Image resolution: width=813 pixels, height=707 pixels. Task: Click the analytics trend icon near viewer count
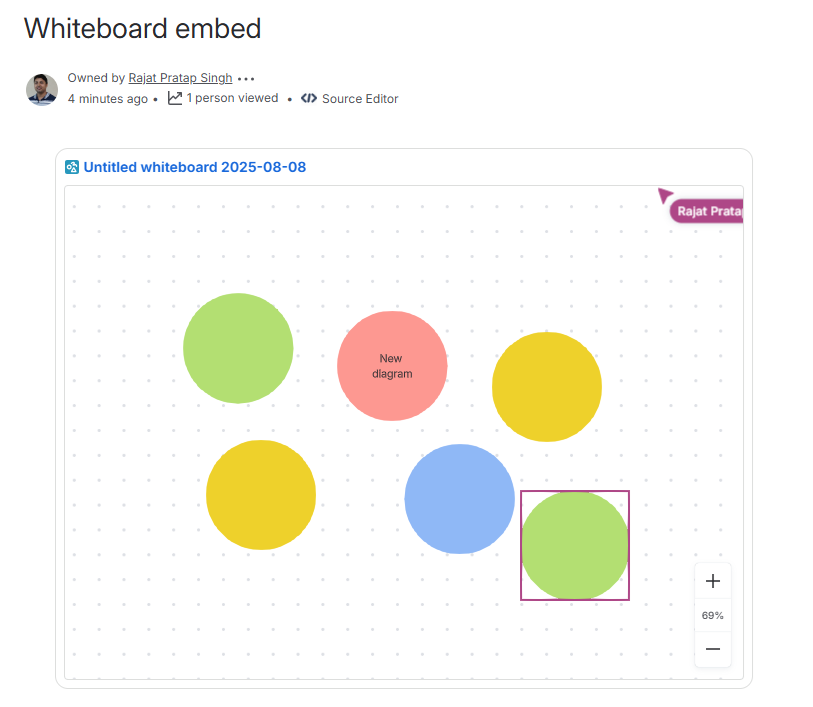tap(174, 98)
